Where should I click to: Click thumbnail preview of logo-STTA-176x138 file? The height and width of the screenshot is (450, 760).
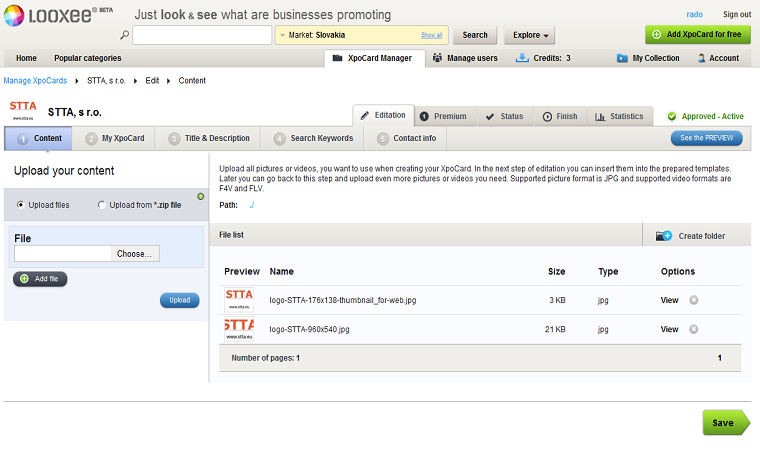[x=239, y=300]
